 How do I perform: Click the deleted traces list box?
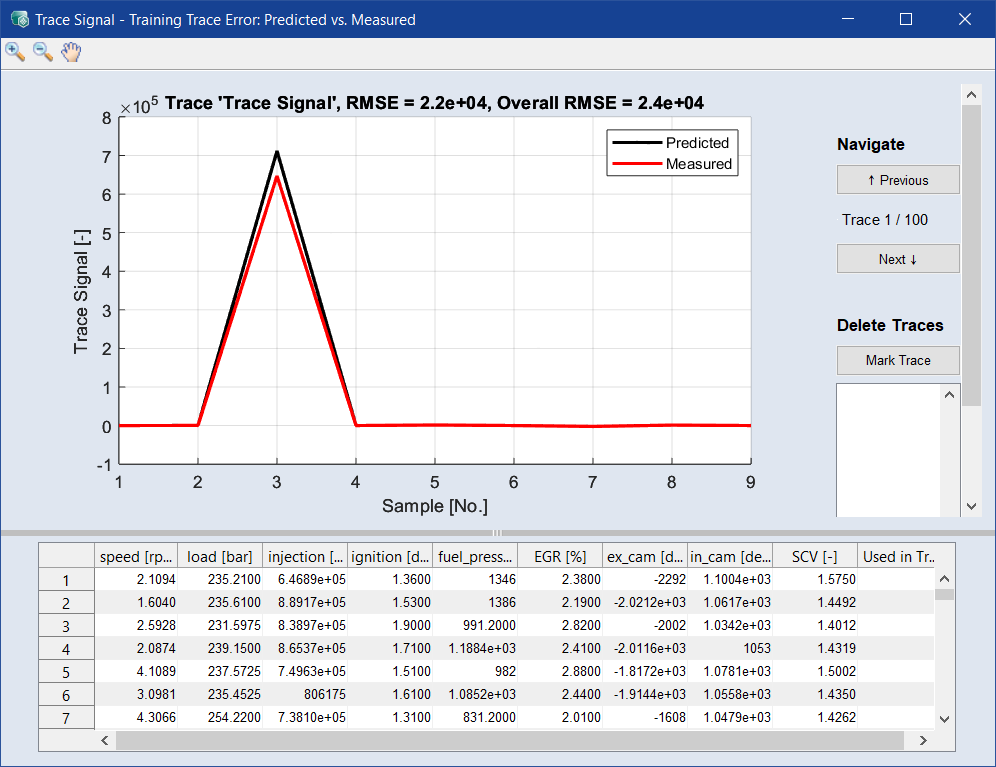click(888, 450)
